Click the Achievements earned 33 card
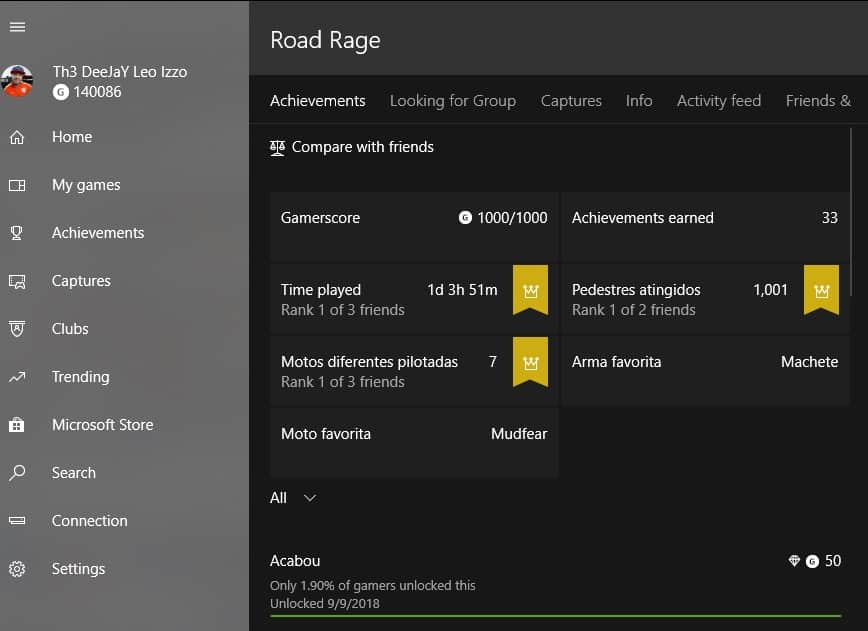 tap(705, 227)
